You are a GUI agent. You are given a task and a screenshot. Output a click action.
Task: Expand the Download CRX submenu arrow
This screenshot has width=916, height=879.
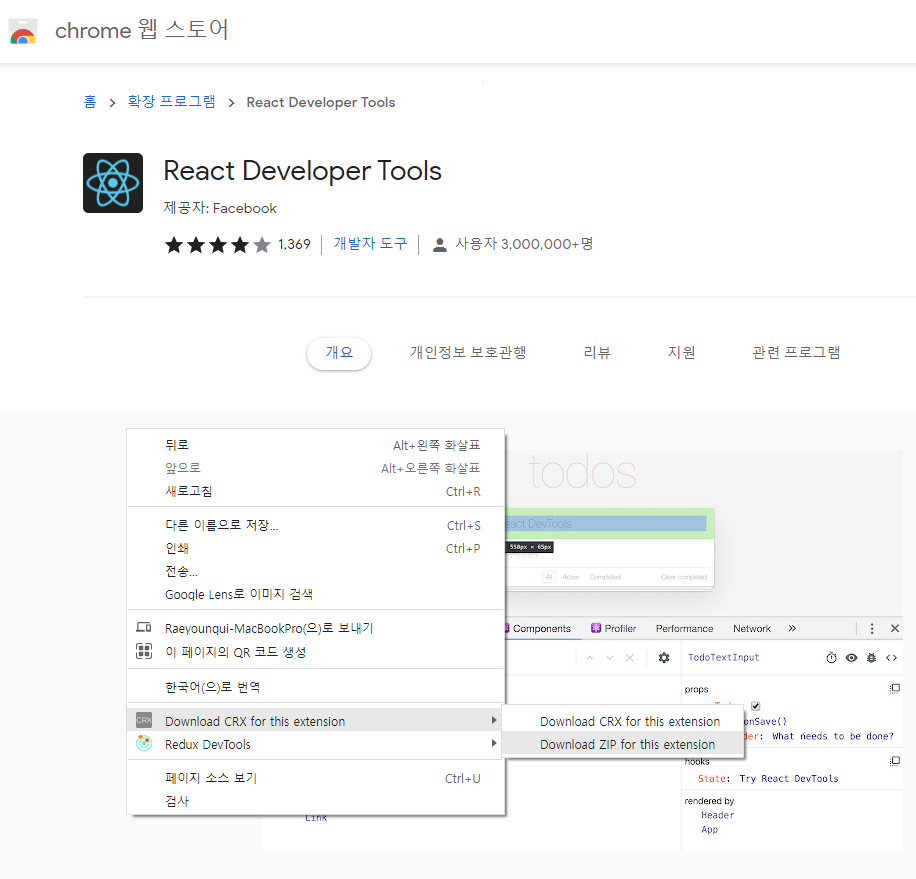pyautogui.click(x=494, y=720)
